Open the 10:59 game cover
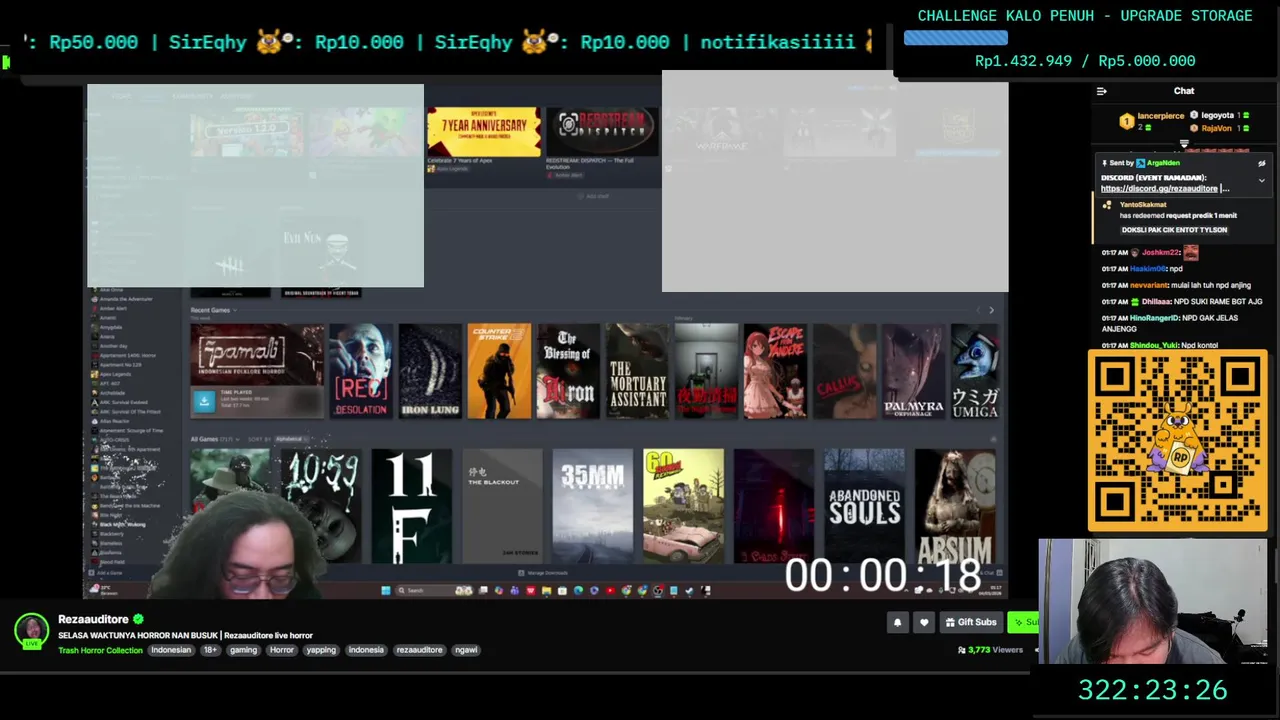 pyautogui.click(x=320, y=506)
